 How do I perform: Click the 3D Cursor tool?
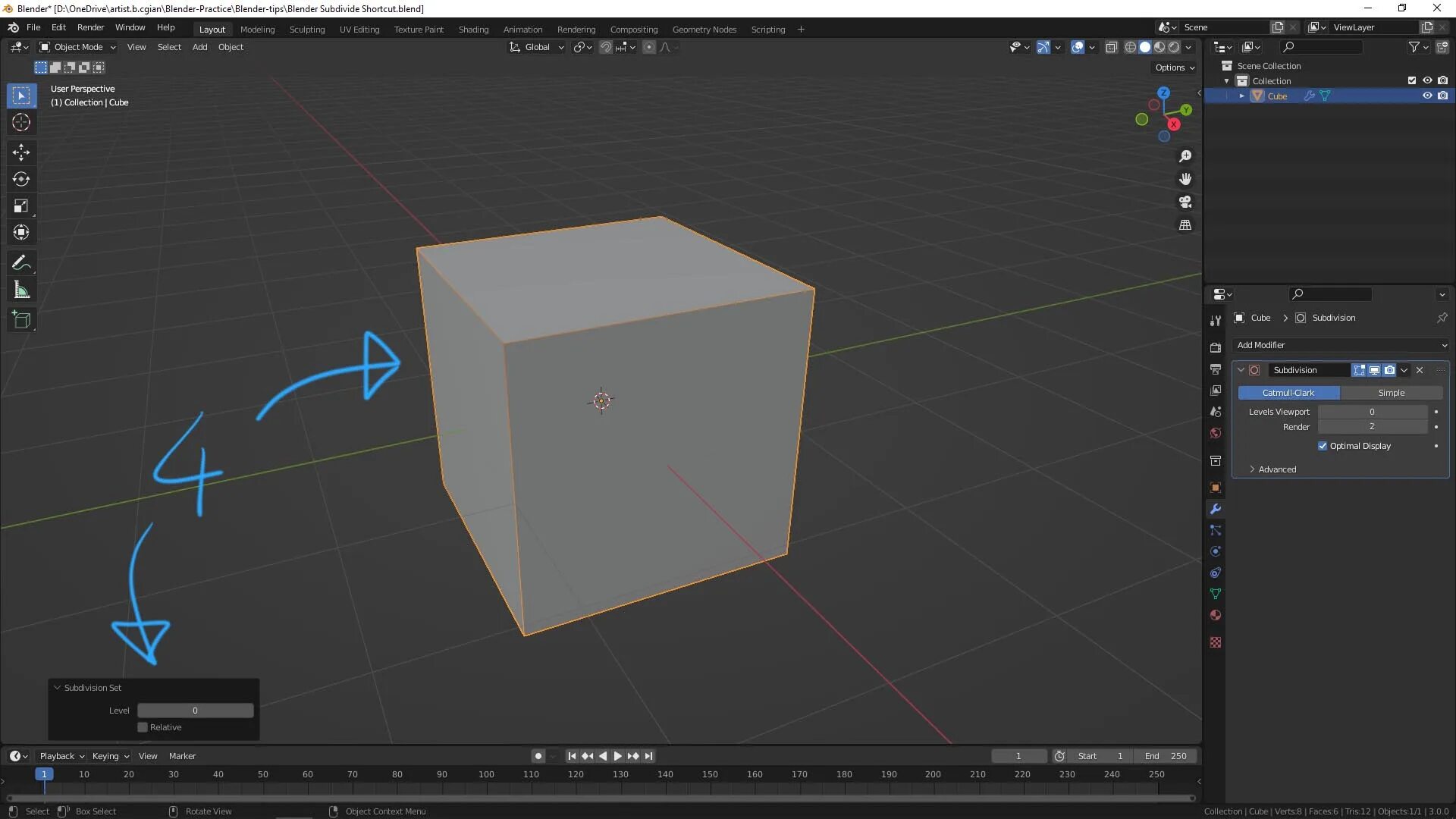[x=21, y=122]
